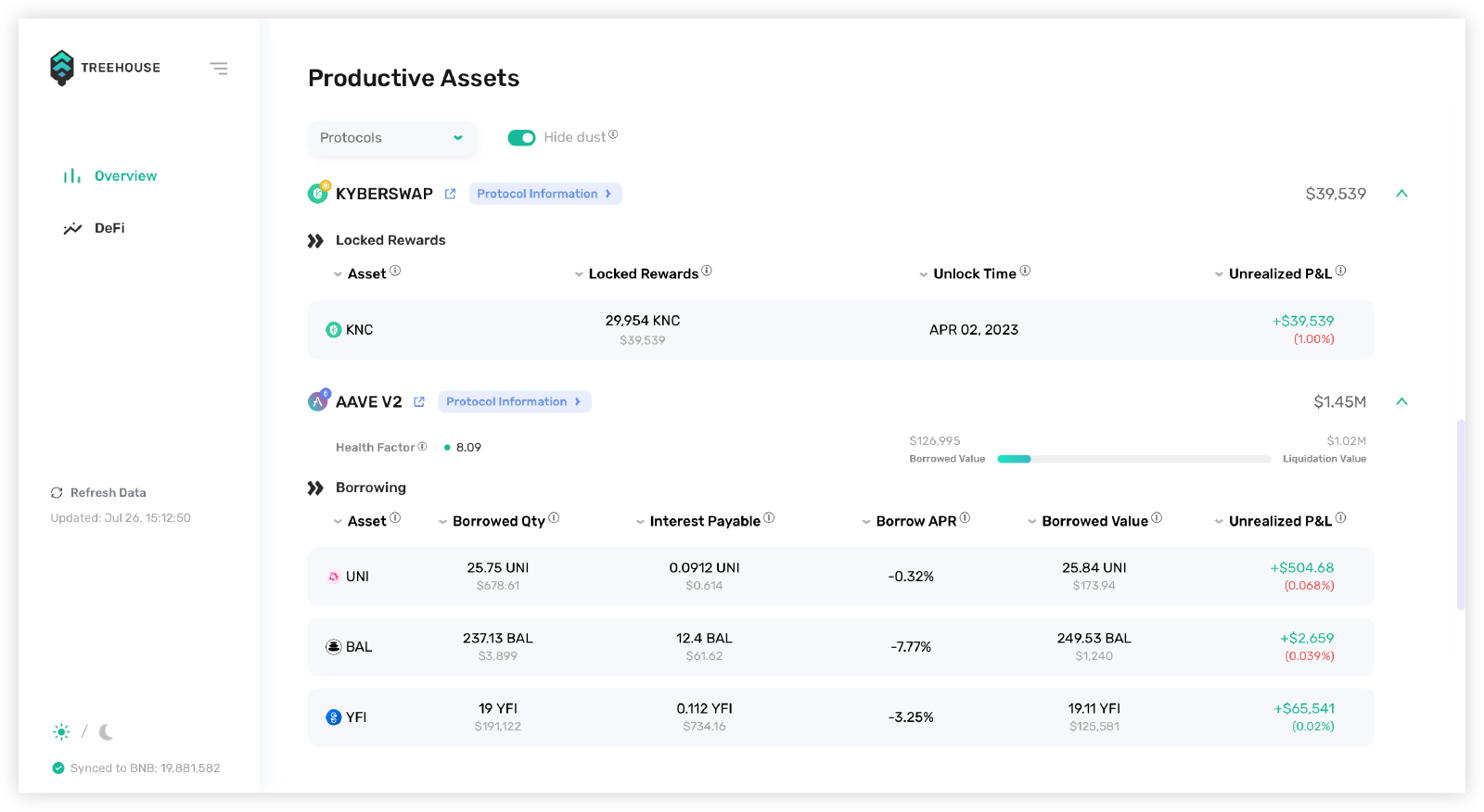Switch to light mode sun icon
The height and width of the screenshot is (812, 1484).
click(x=61, y=732)
